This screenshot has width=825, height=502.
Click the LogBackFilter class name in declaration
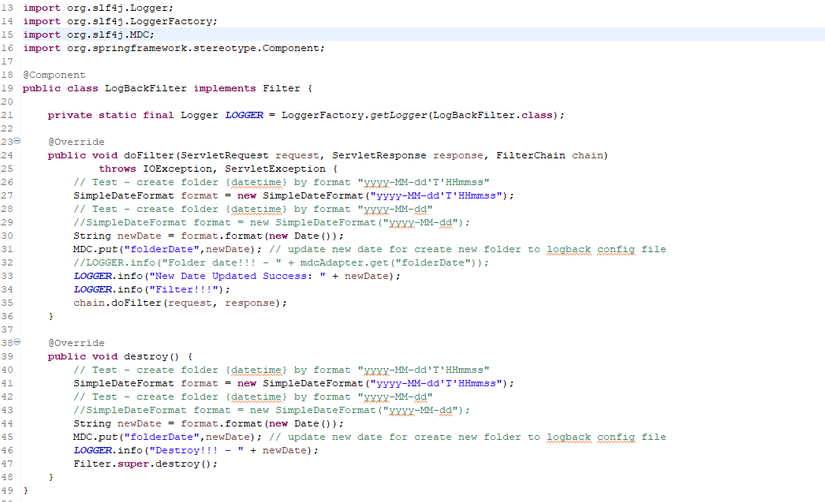[x=146, y=88]
